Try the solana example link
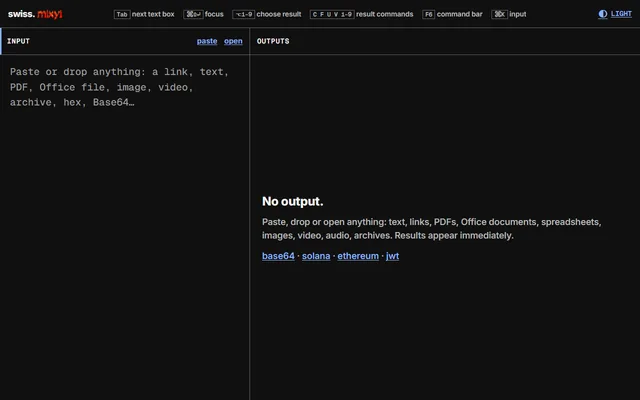Image resolution: width=640 pixels, height=400 pixels. click(316, 256)
